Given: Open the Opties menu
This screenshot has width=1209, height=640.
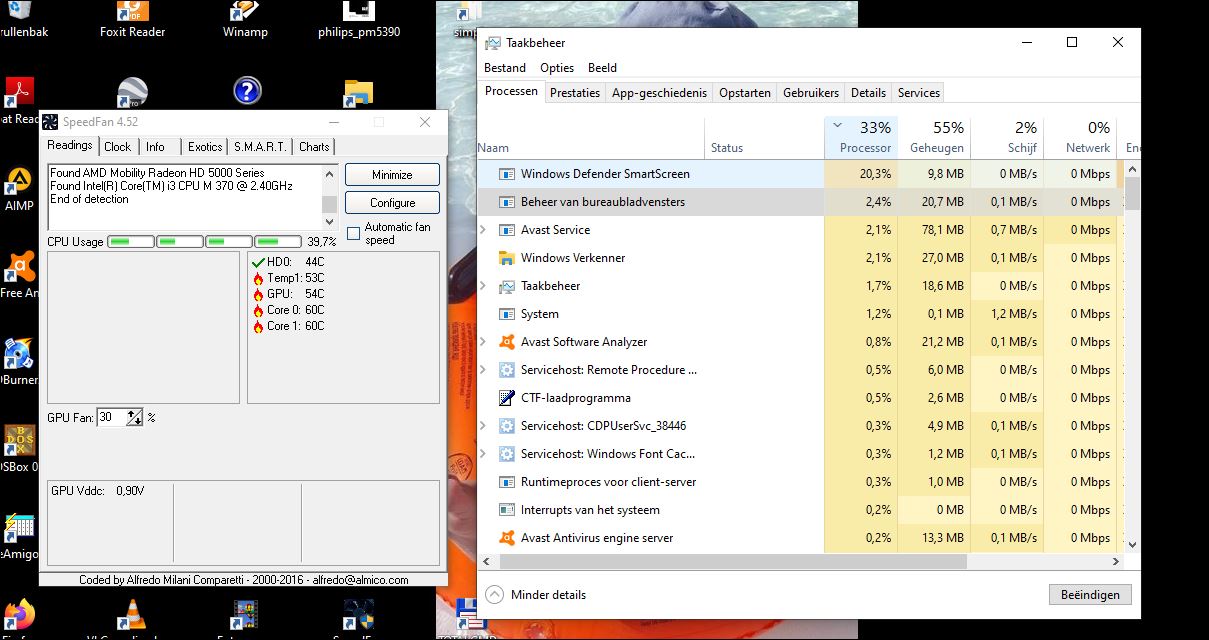Looking at the screenshot, I should click(557, 68).
